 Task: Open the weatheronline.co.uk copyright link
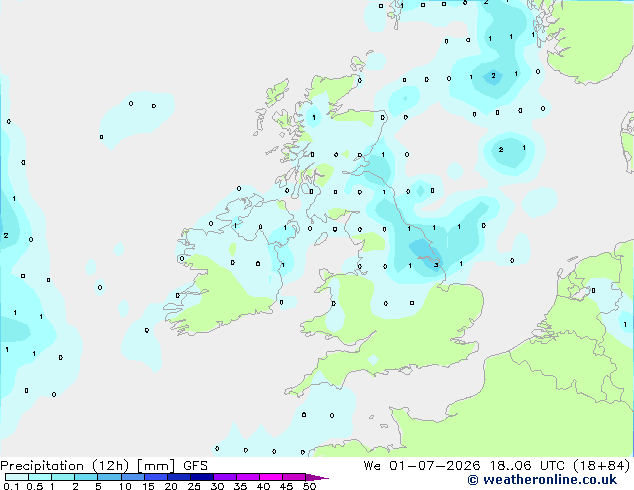click(542, 480)
